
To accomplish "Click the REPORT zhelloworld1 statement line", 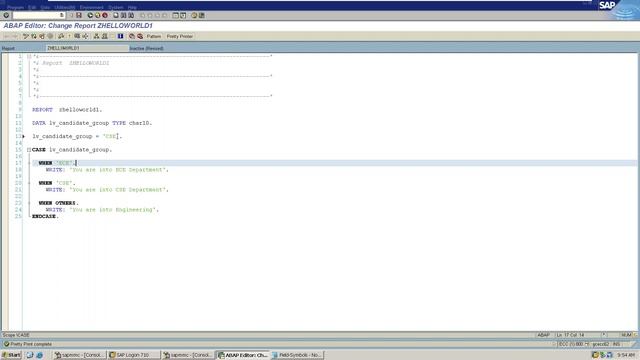I will click(67, 110).
